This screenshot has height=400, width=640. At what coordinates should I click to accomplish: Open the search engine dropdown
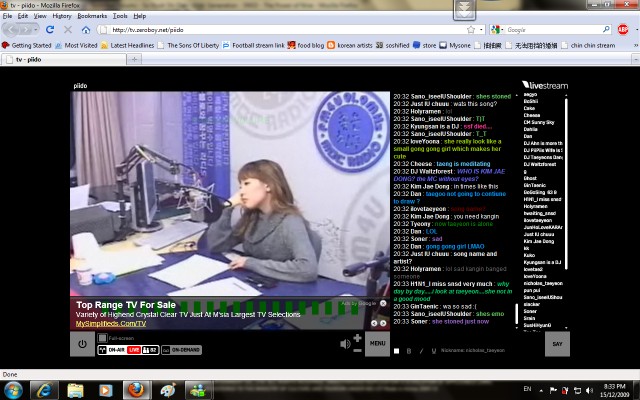click(497, 30)
